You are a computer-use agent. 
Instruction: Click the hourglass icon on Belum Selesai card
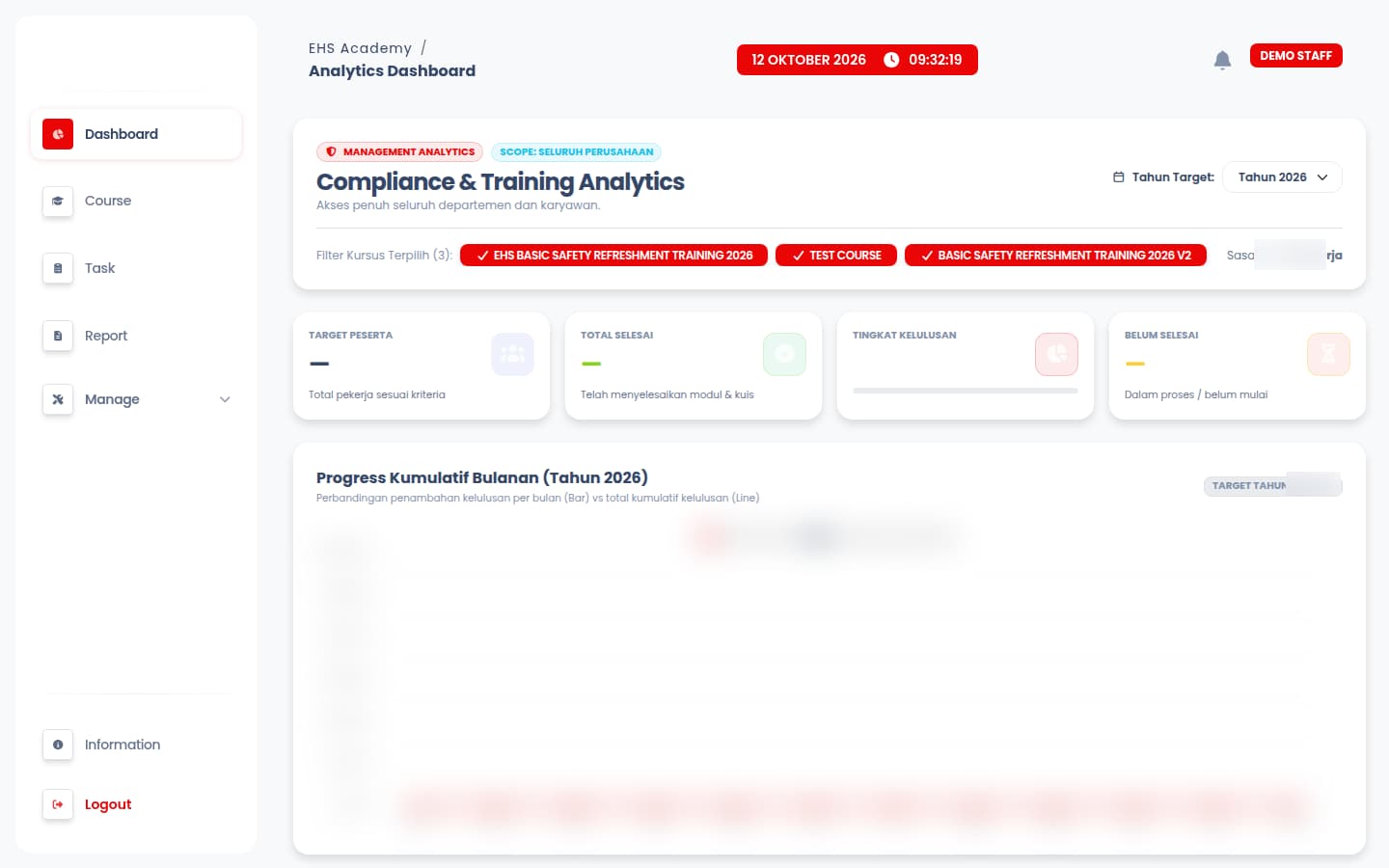(x=1328, y=354)
